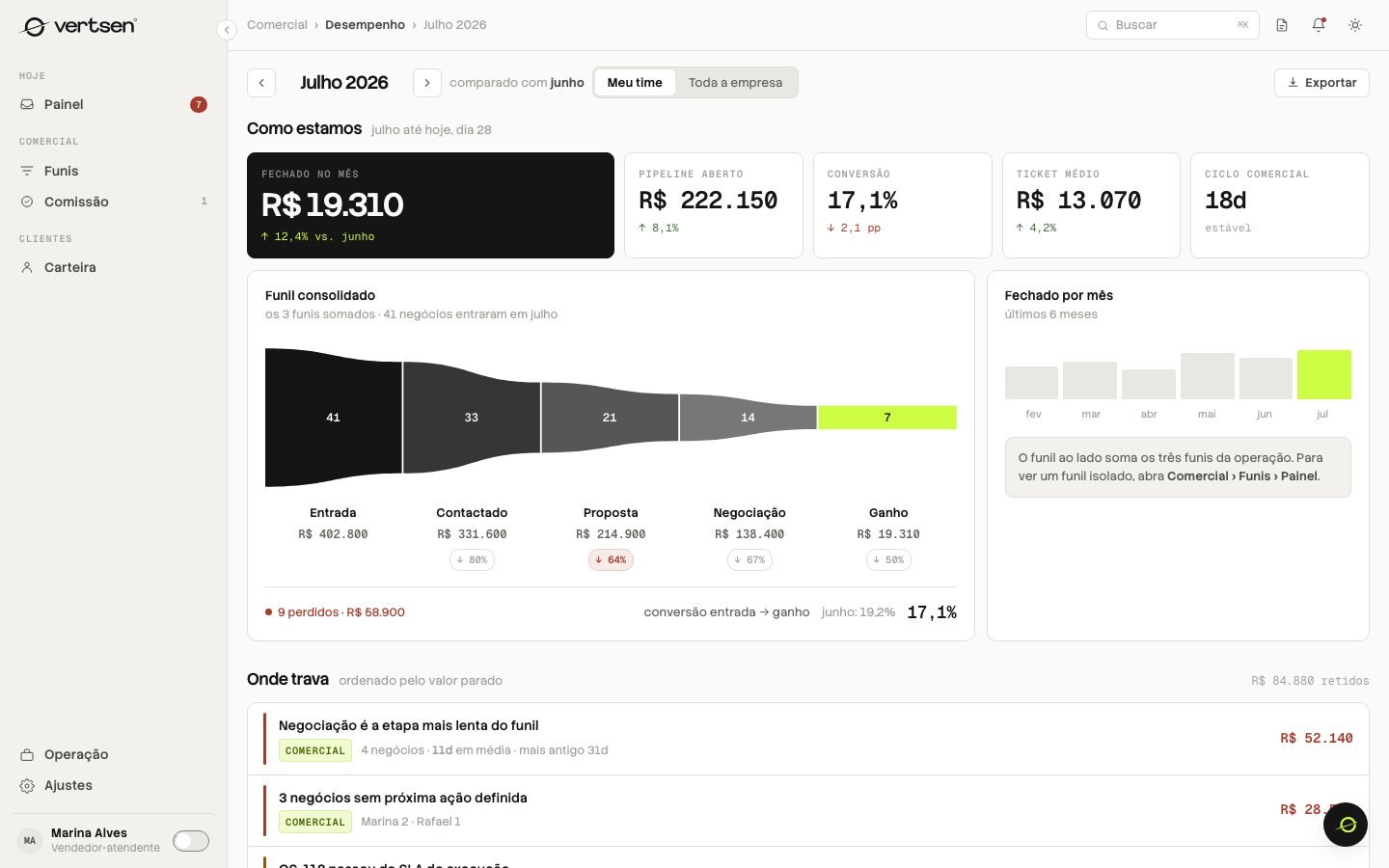Click the green Ganho funnel segment 7
The image size is (1389, 868).
coord(887,418)
